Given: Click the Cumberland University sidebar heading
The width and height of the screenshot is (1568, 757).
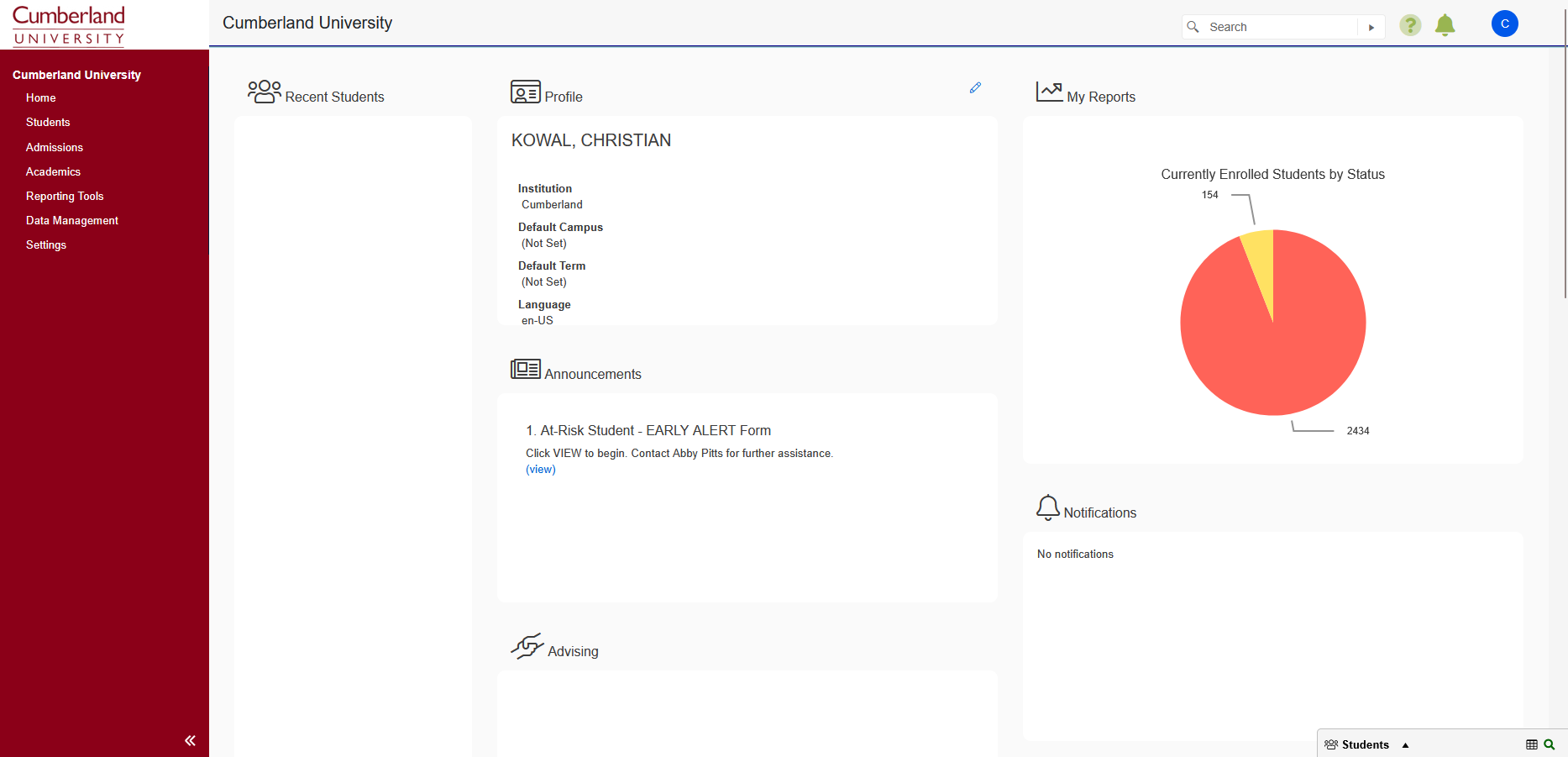Looking at the screenshot, I should point(76,75).
